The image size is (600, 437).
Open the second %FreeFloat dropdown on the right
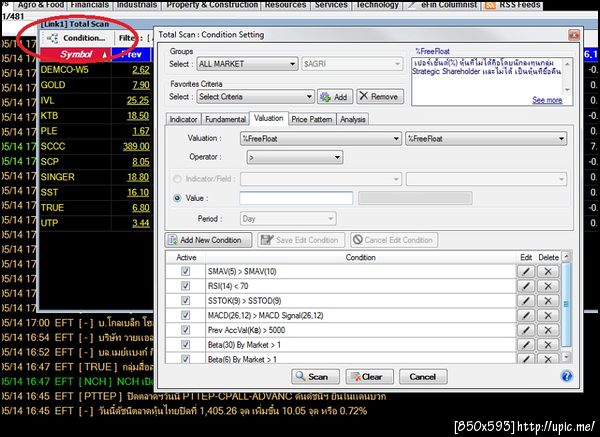[486, 139]
